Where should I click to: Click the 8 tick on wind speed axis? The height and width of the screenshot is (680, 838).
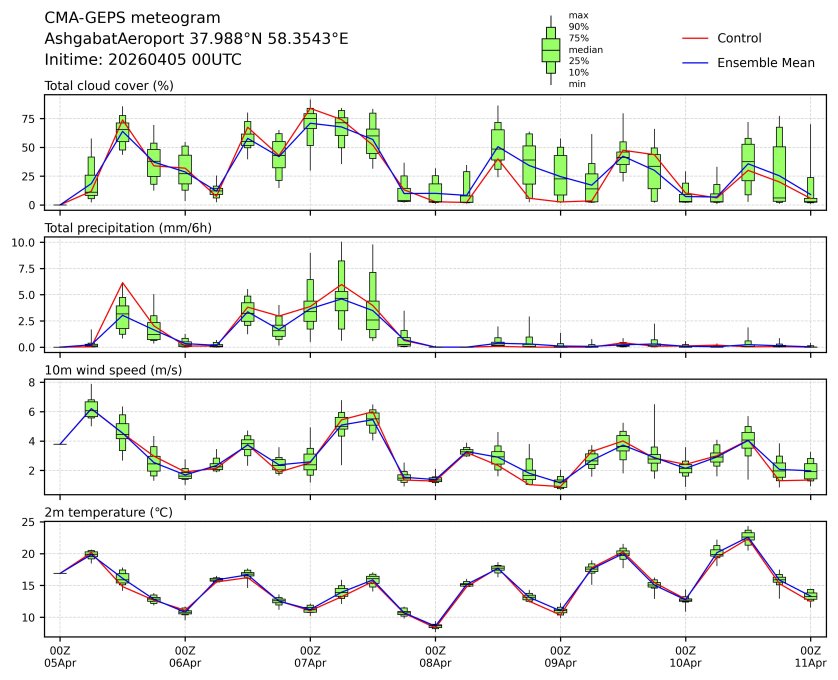click(x=33, y=382)
